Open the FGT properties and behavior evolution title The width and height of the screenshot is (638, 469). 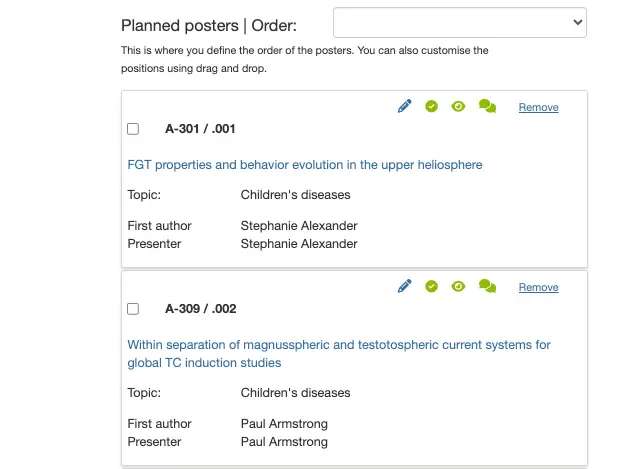tap(305, 165)
